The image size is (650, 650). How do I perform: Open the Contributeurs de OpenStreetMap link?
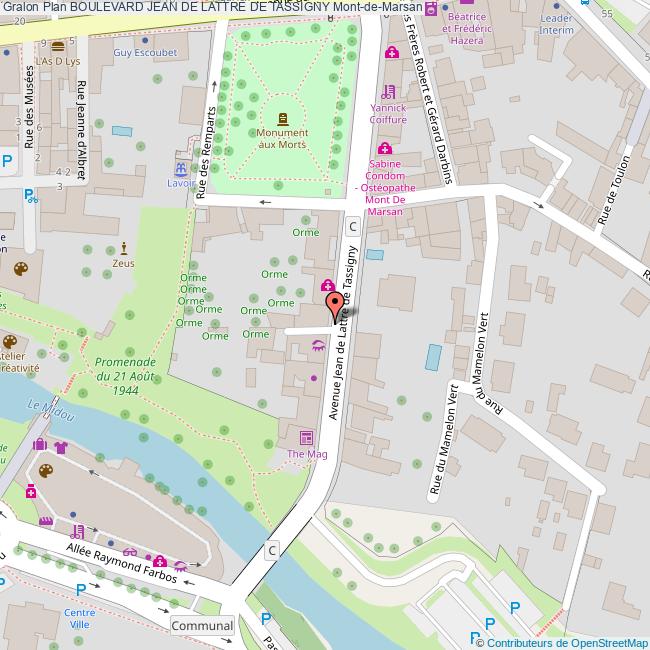tap(560, 642)
